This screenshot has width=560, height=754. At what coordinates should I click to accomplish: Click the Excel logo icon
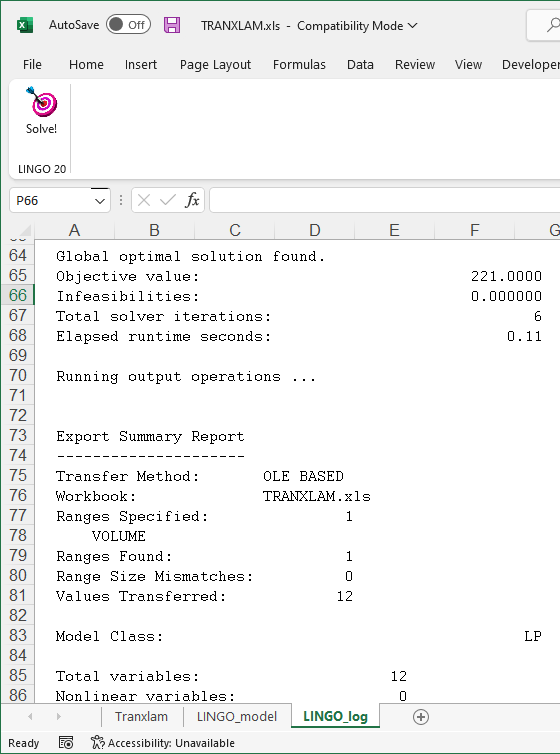[x=25, y=25]
